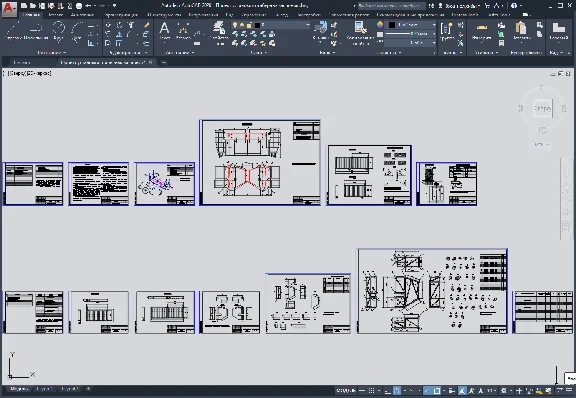Image resolution: width=576 pixels, height=398 pixels.
Task: Click the Paste clipboard icon
Action: click(x=521, y=30)
